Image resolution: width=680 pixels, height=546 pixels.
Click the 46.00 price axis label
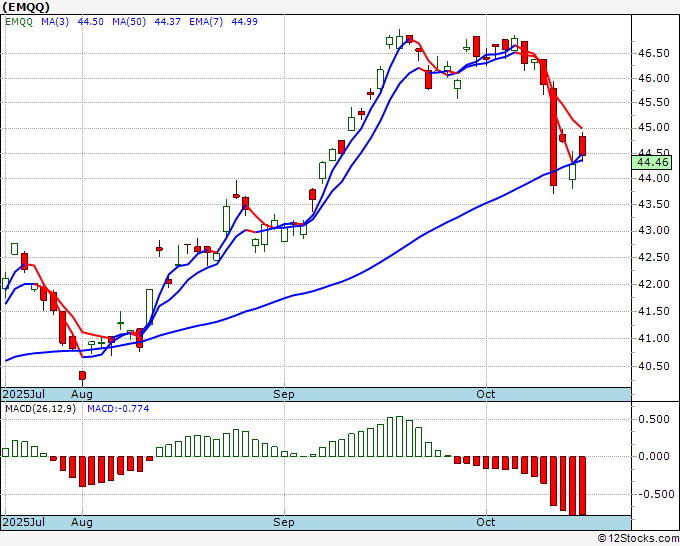click(654, 78)
